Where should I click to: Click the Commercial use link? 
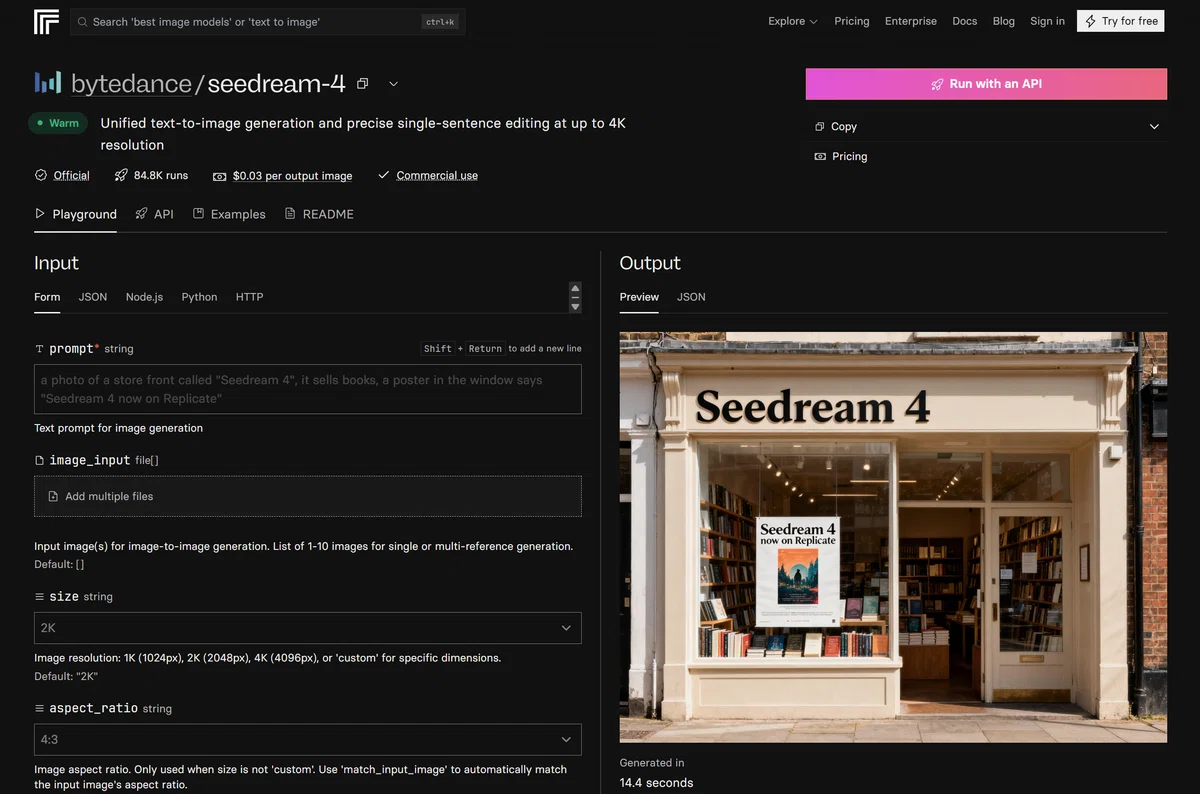437,175
